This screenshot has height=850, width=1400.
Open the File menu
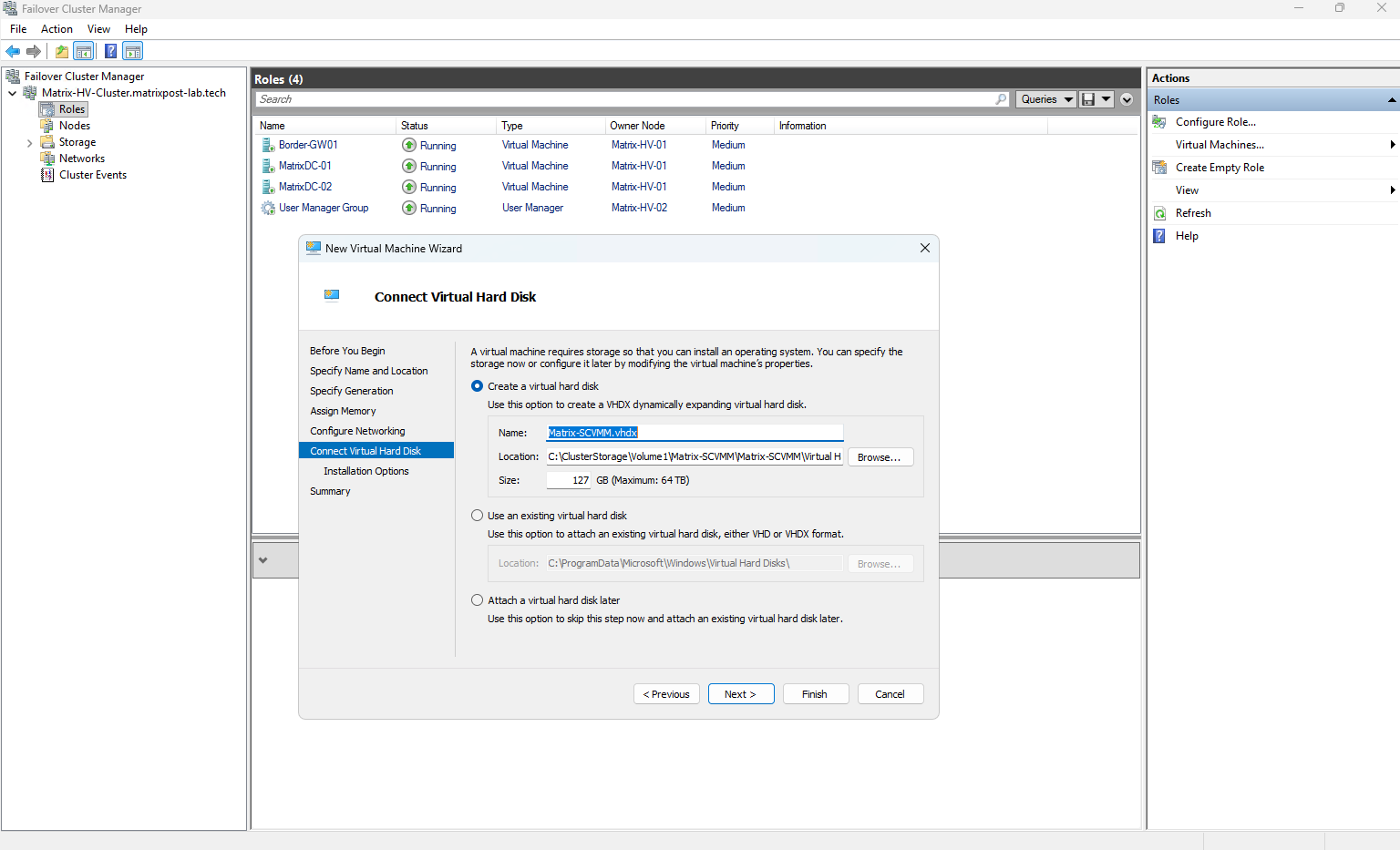(18, 29)
